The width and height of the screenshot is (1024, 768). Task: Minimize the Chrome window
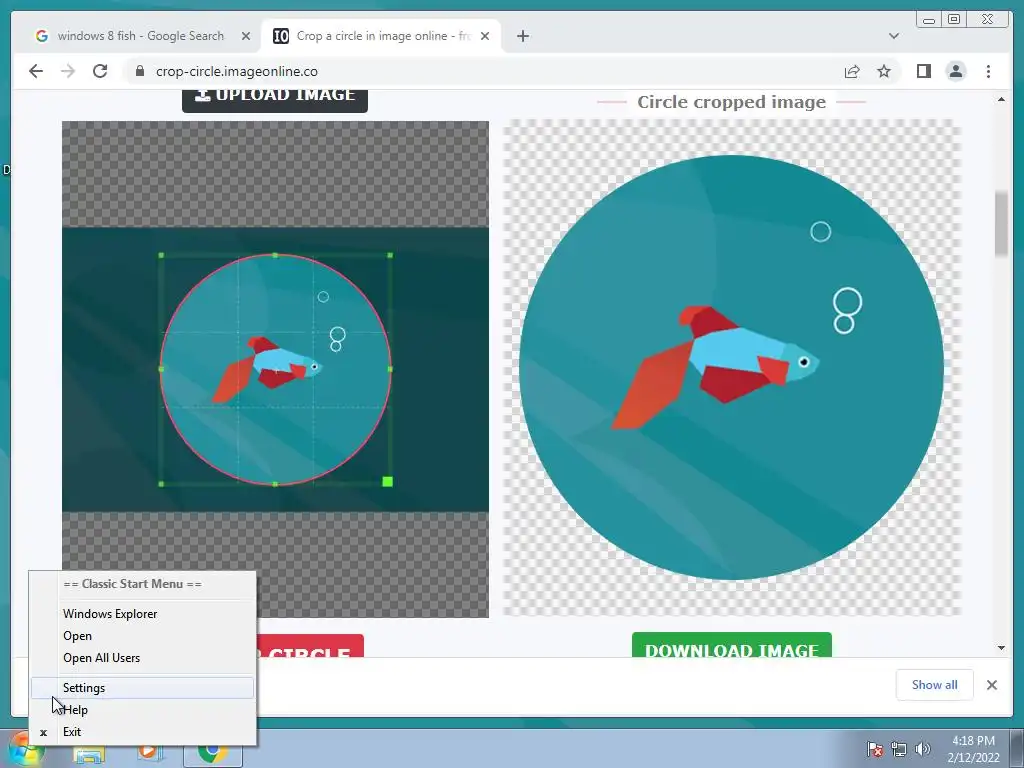pyautogui.click(x=929, y=20)
